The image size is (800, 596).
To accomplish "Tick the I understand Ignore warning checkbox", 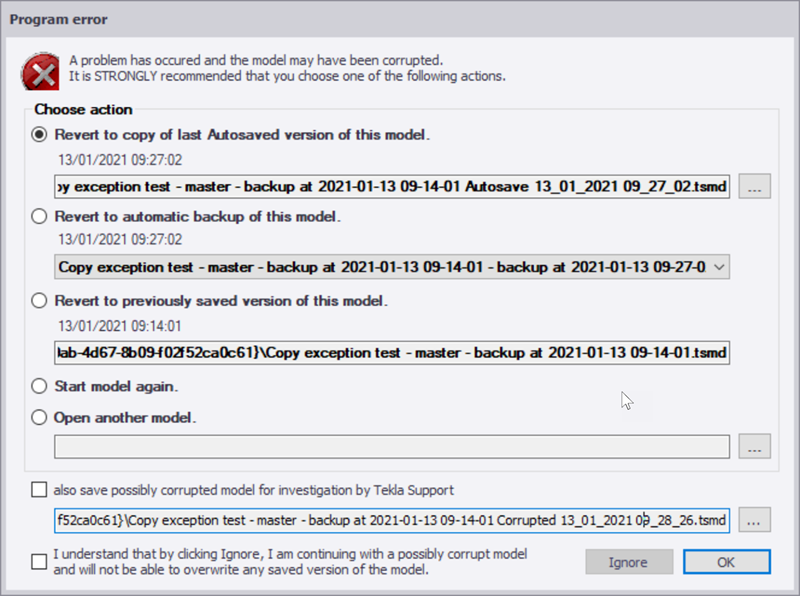I will click(39, 562).
